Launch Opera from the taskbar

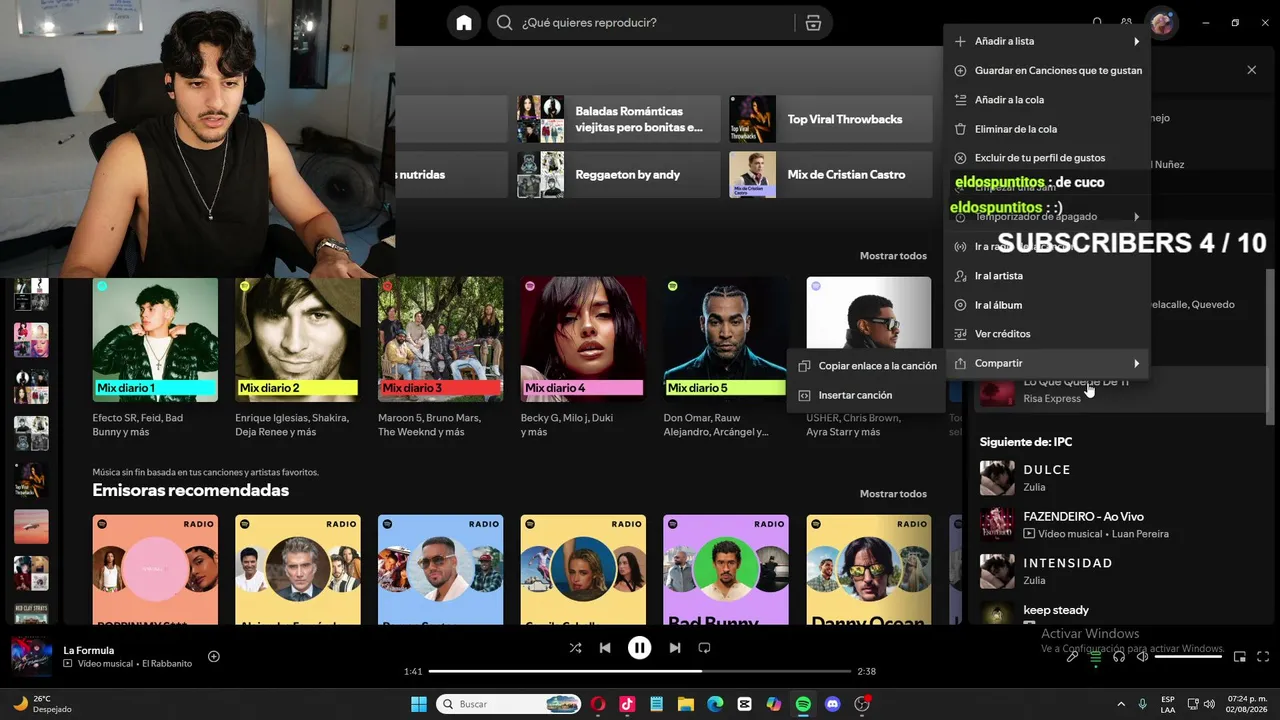pyautogui.click(x=598, y=704)
